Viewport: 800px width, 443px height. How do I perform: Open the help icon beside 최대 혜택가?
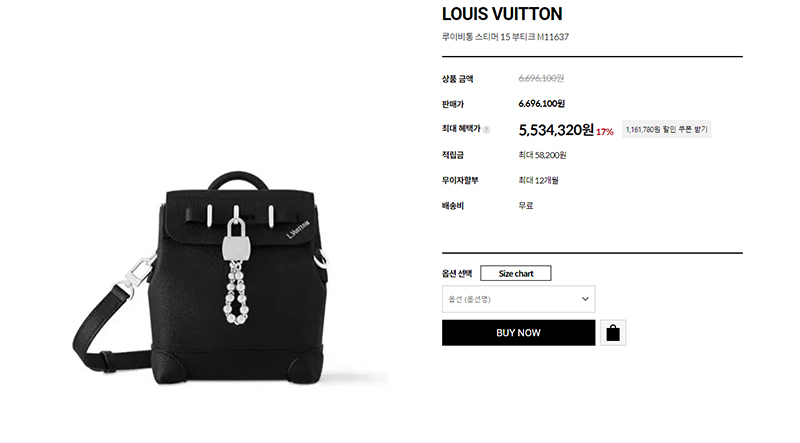coord(486,130)
